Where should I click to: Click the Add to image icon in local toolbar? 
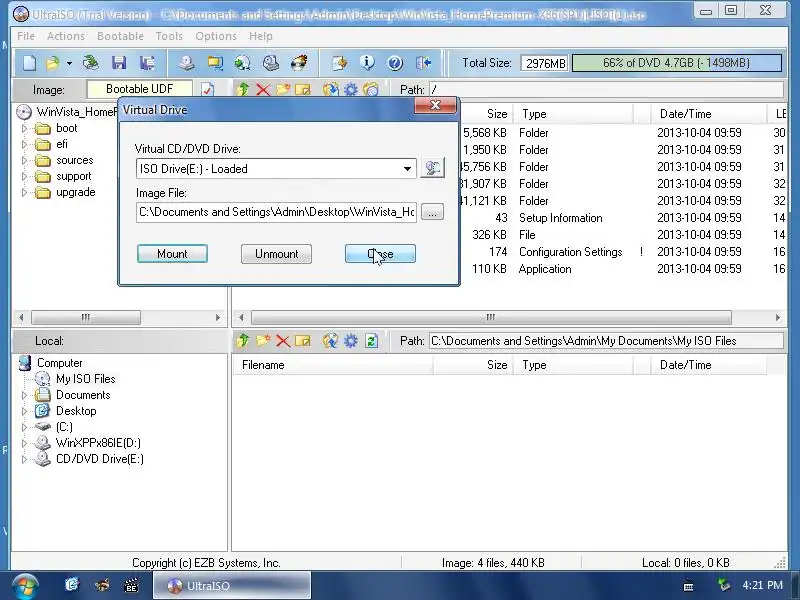point(330,341)
